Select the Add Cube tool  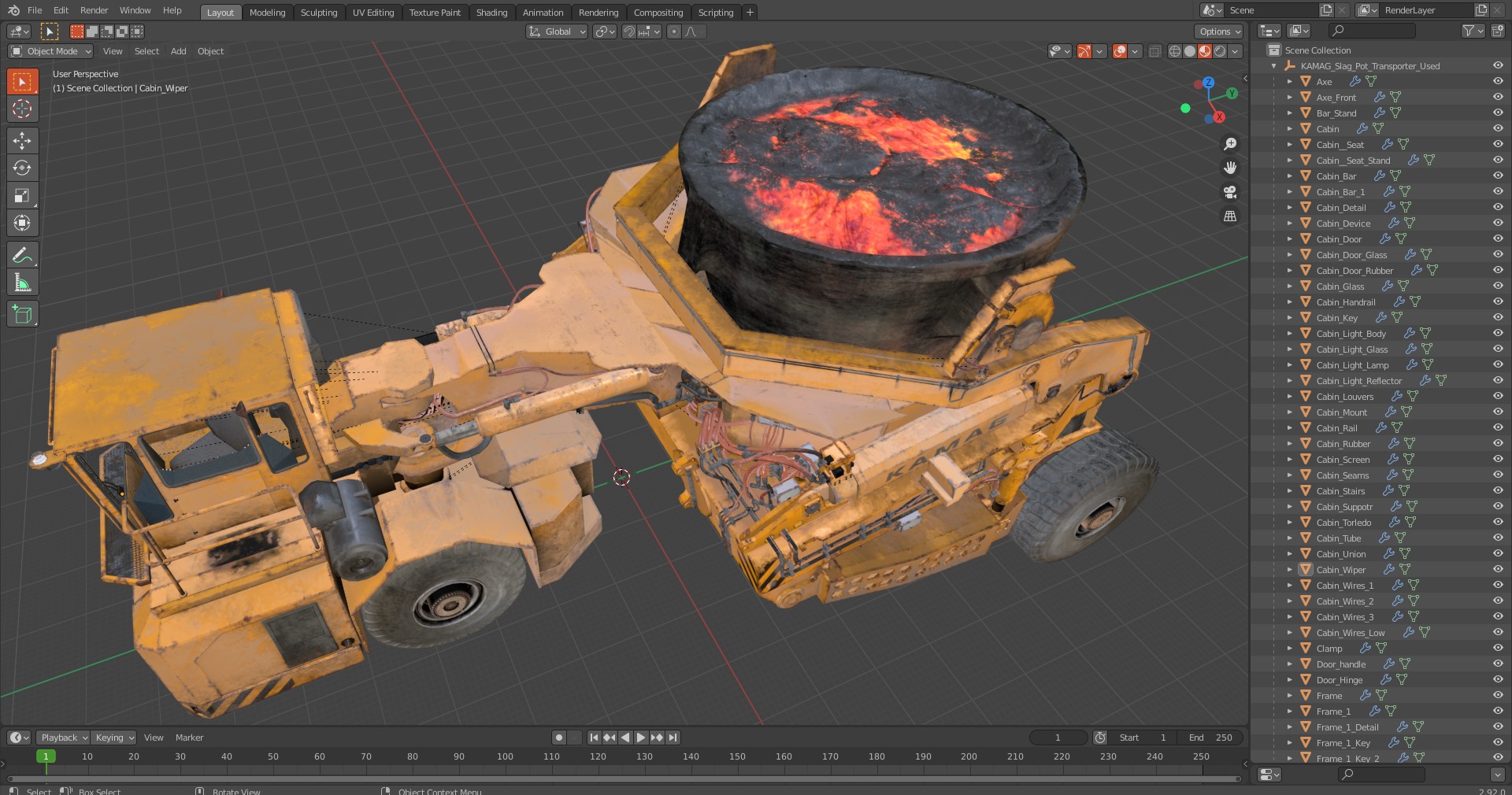coord(22,314)
